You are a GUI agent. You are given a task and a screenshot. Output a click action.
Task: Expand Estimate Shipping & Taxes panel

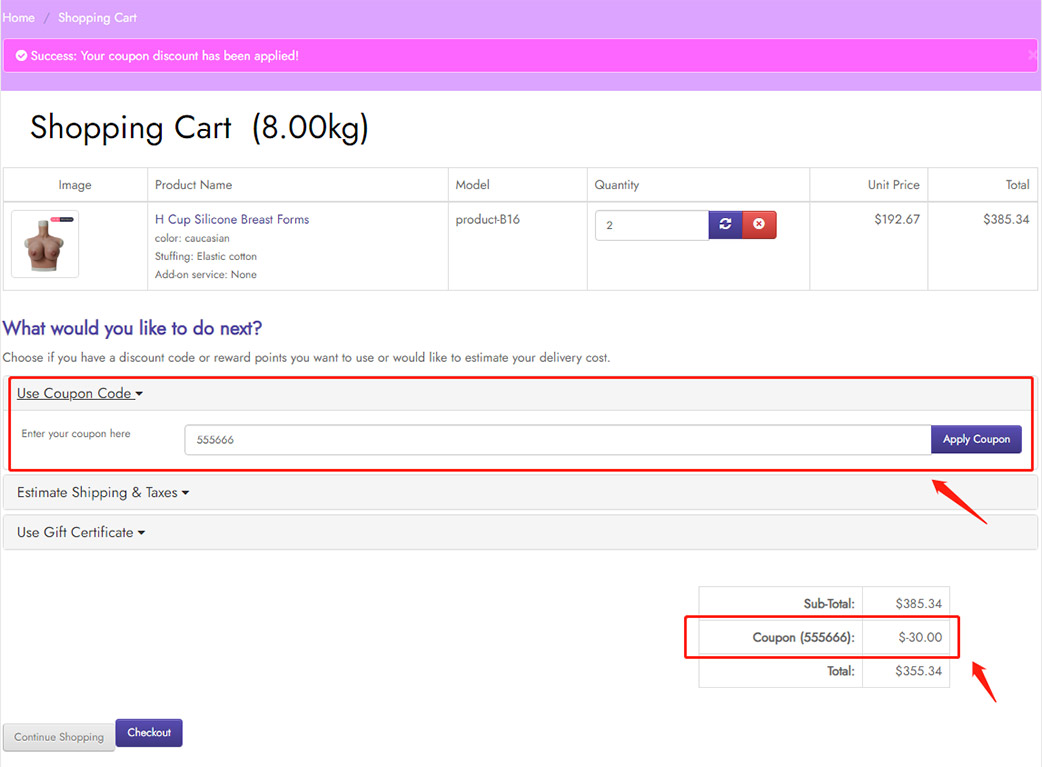pyautogui.click(x=103, y=493)
